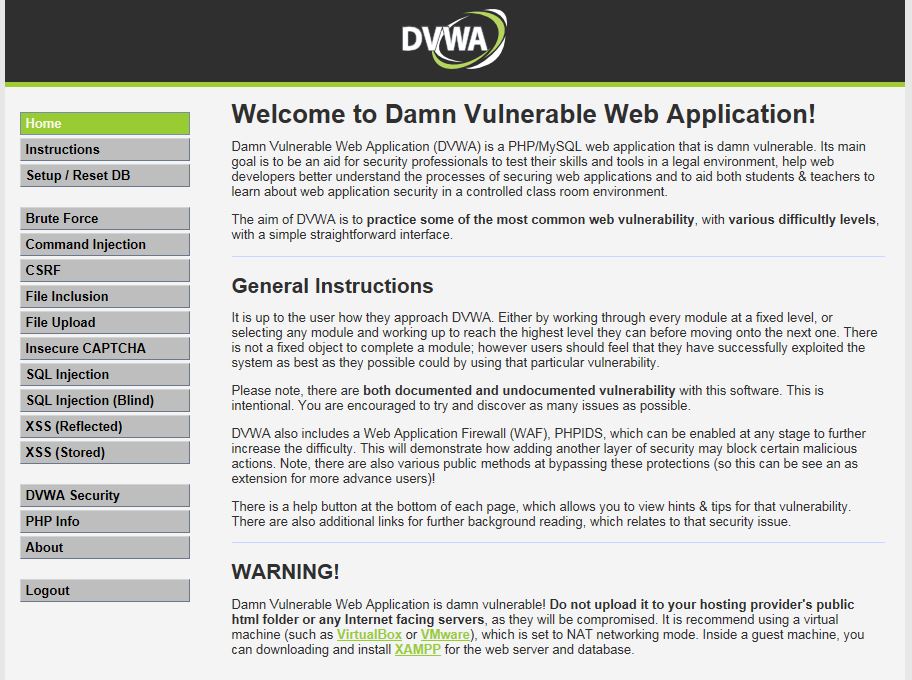Click the General Instructions heading
Screen dimensions: 912x680
[332, 286]
